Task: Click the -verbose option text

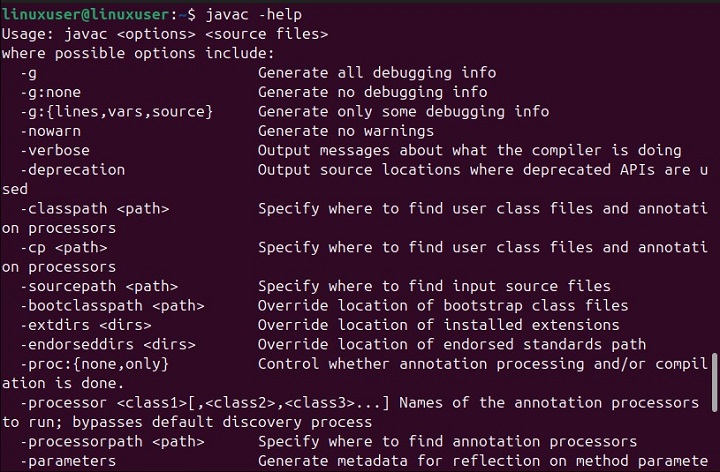Action: click(x=58, y=150)
